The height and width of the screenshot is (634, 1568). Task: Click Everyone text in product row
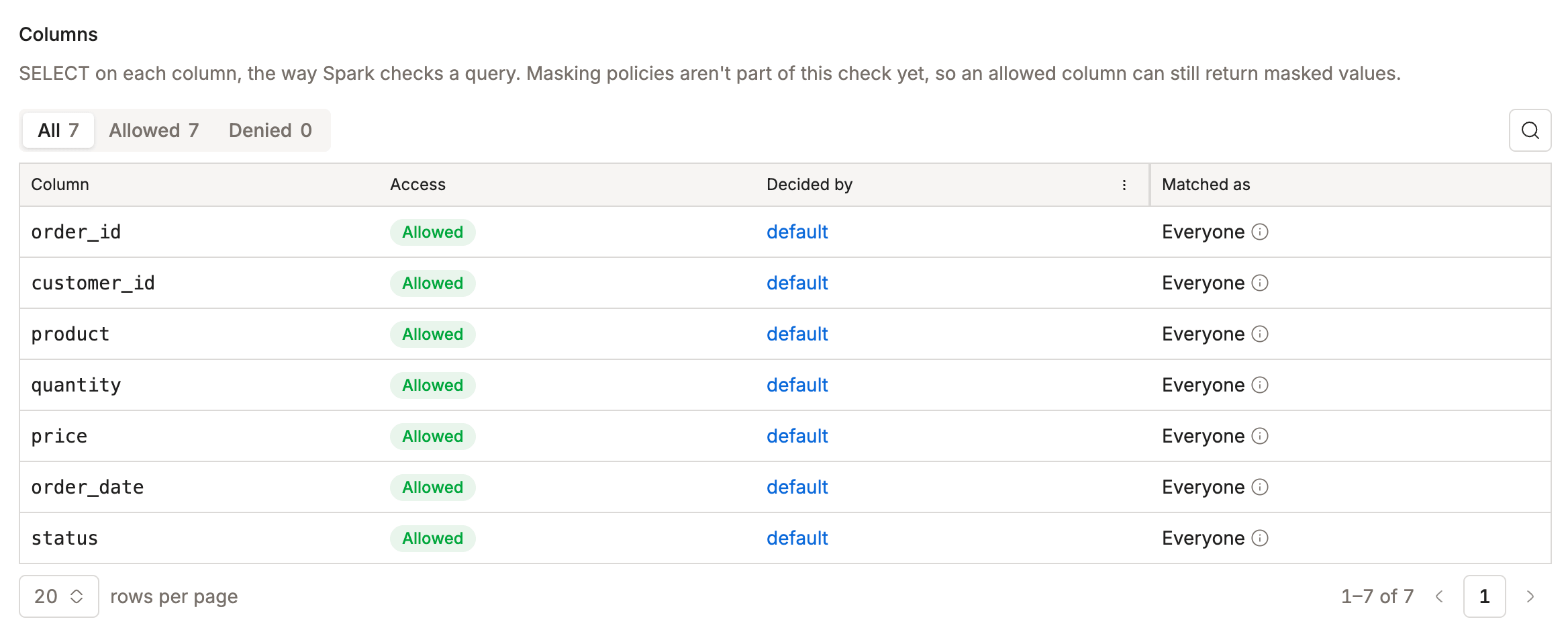pos(1203,334)
